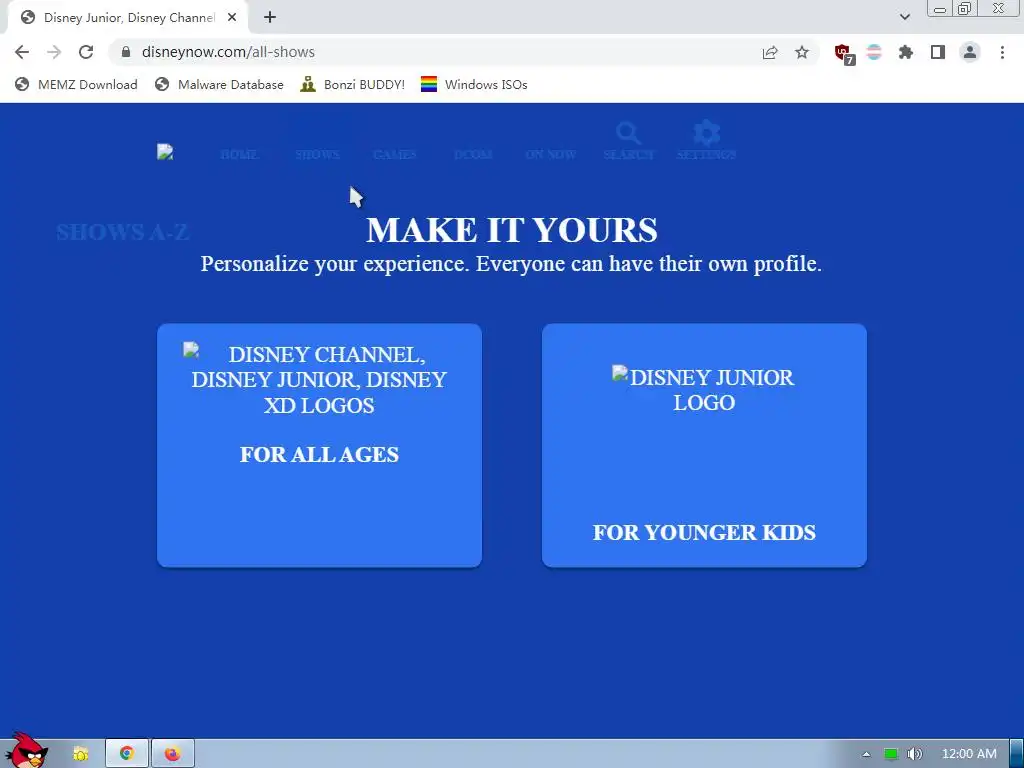
Task: Open the Windows ISOs bookmark
Action: click(x=474, y=84)
